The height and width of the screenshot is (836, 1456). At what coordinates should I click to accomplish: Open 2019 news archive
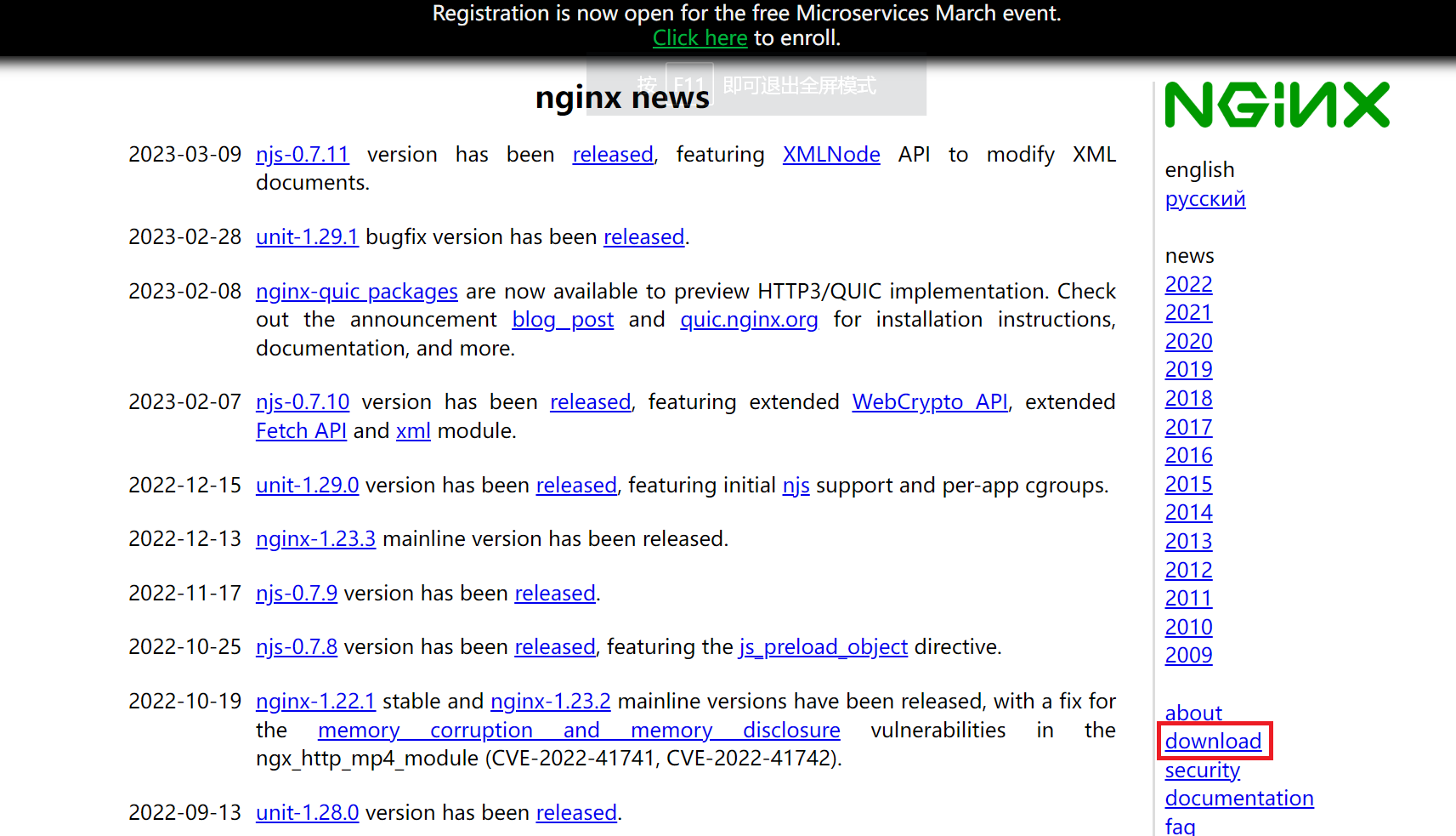tap(1188, 370)
